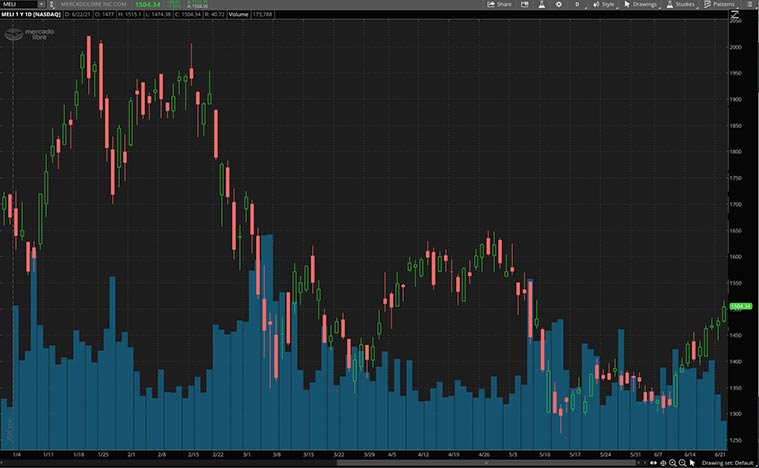
Task: Click the zoom in magnifier icon
Action: (672, 463)
